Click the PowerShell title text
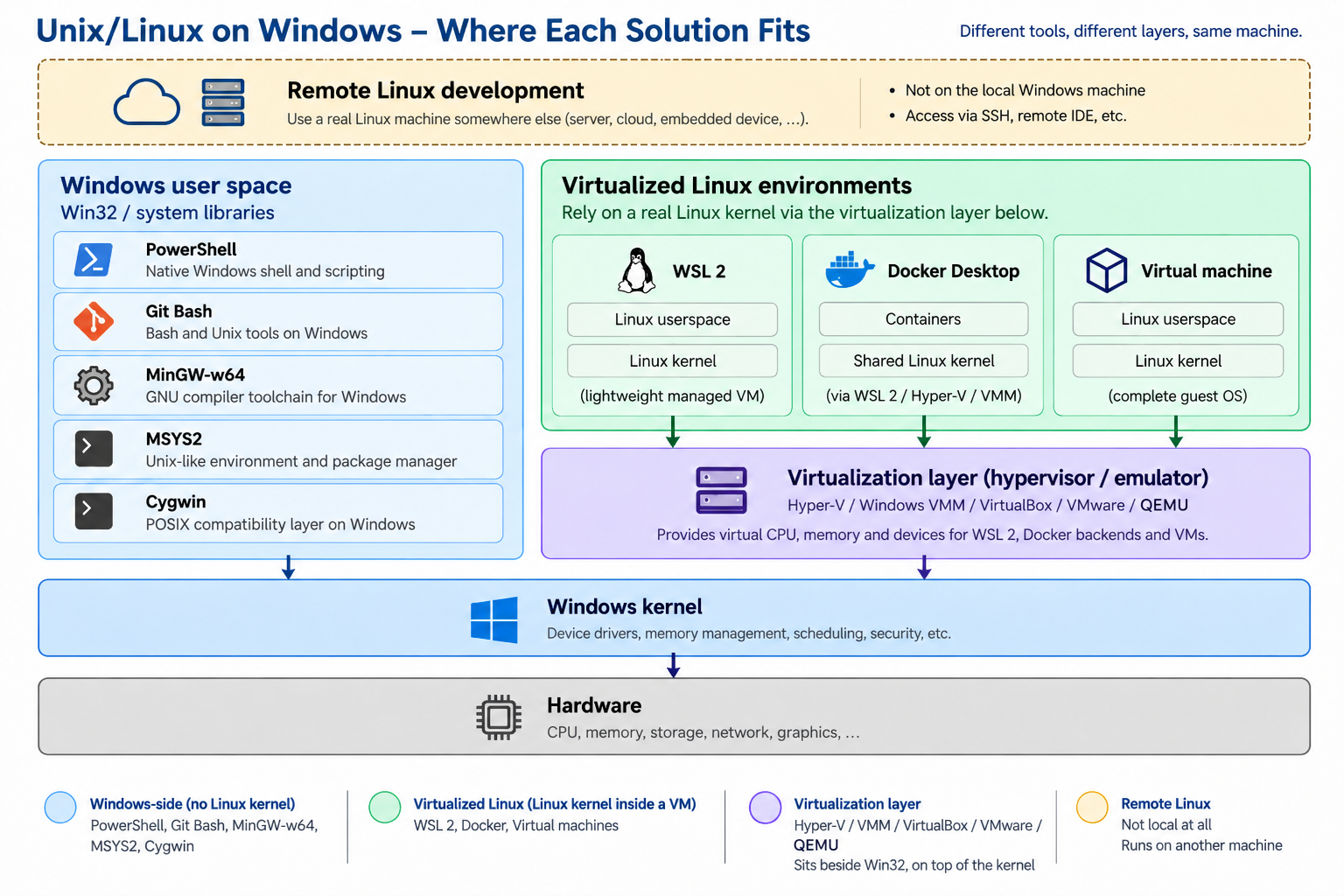Image resolution: width=1344 pixels, height=896 pixels. (x=191, y=249)
